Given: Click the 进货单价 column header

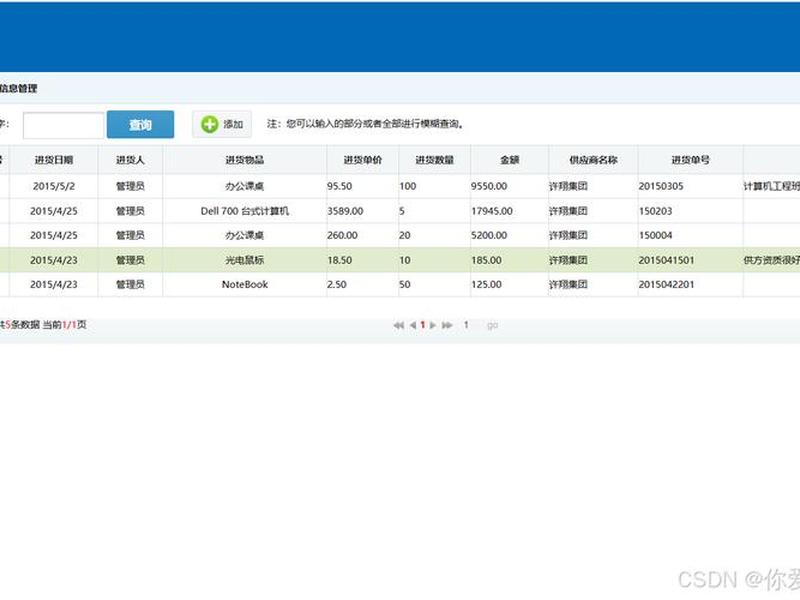Looking at the screenshot, I should click(363, 160).
